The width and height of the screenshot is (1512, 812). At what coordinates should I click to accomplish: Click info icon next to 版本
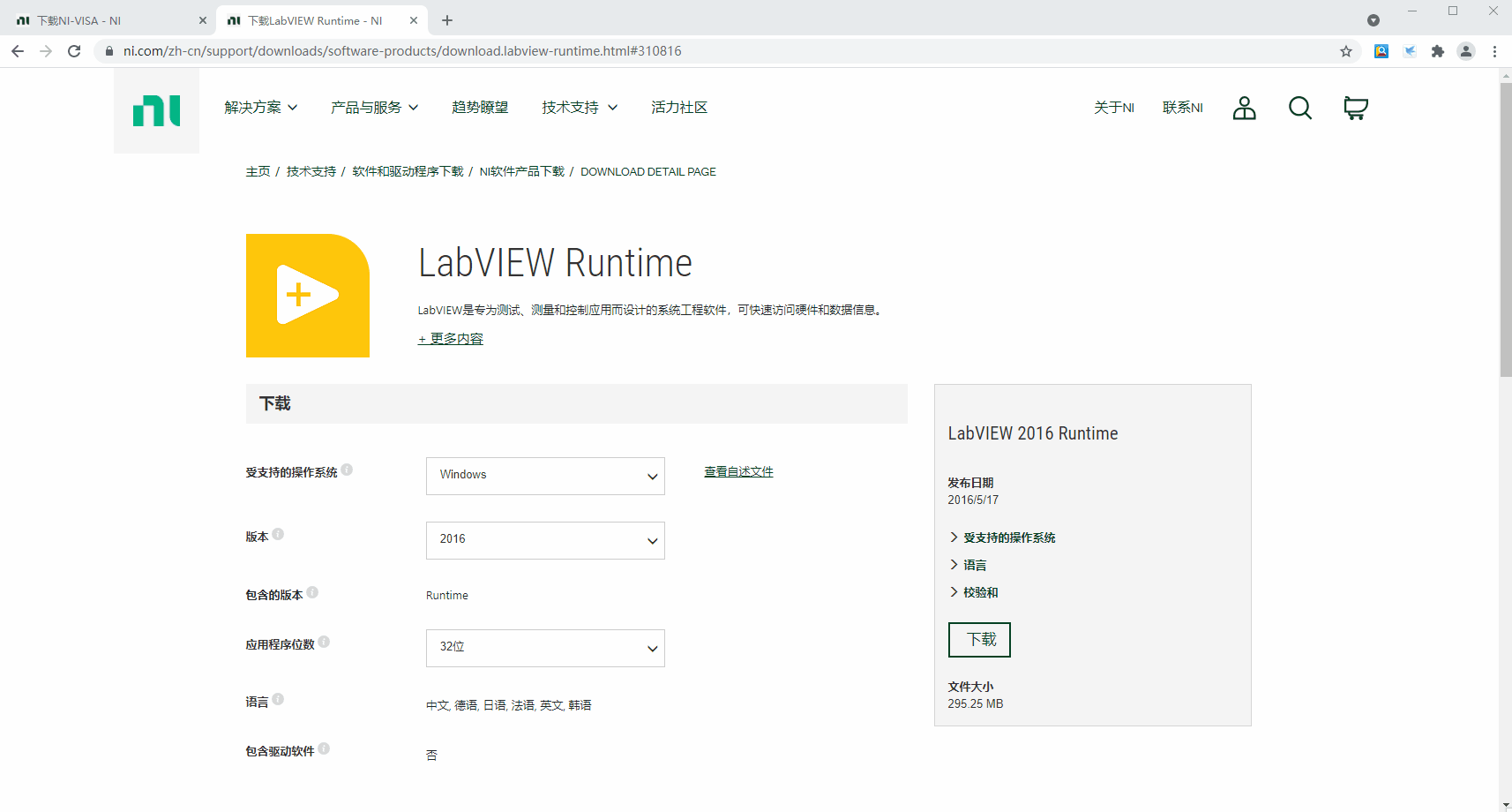(278, 534)
